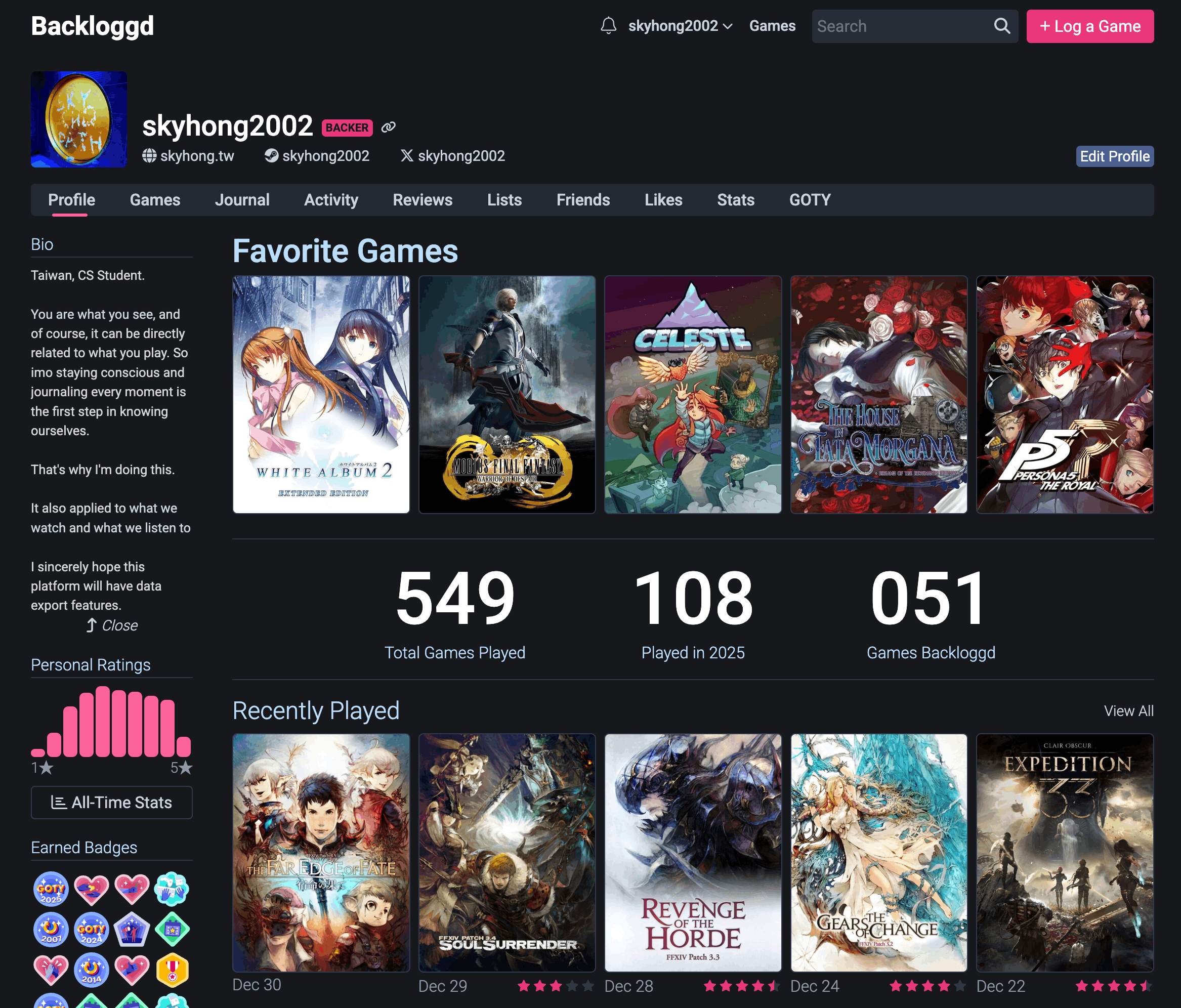This screenshot has width=1181, height=1008.
Task: Click the search magnifier icon
Action: tap(1001, 26)
